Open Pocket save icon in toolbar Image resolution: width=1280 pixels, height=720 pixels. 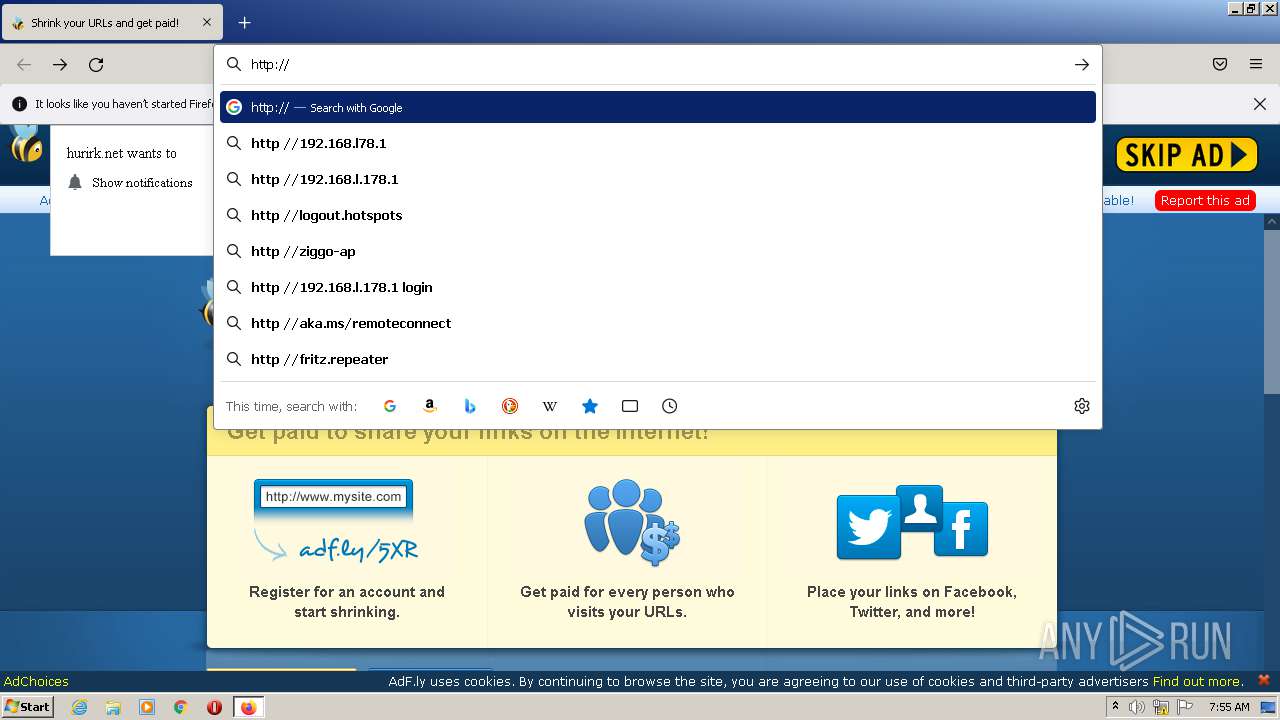tap(1220, 64)
